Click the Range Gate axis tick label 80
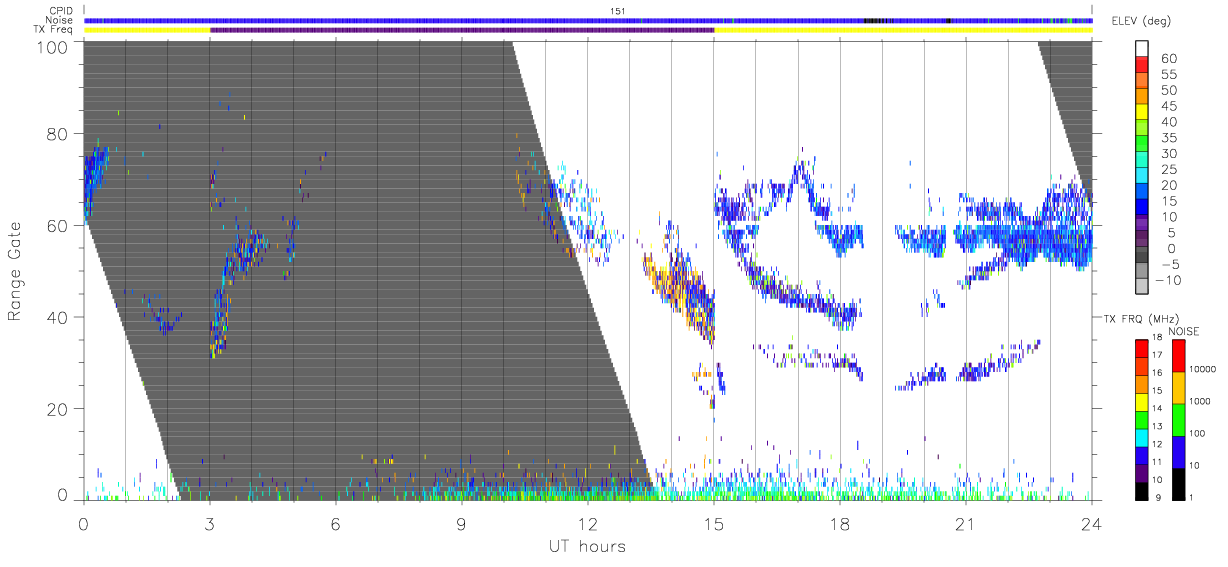The height and width of the screenshot is (567, 1228). coord(58,134)
